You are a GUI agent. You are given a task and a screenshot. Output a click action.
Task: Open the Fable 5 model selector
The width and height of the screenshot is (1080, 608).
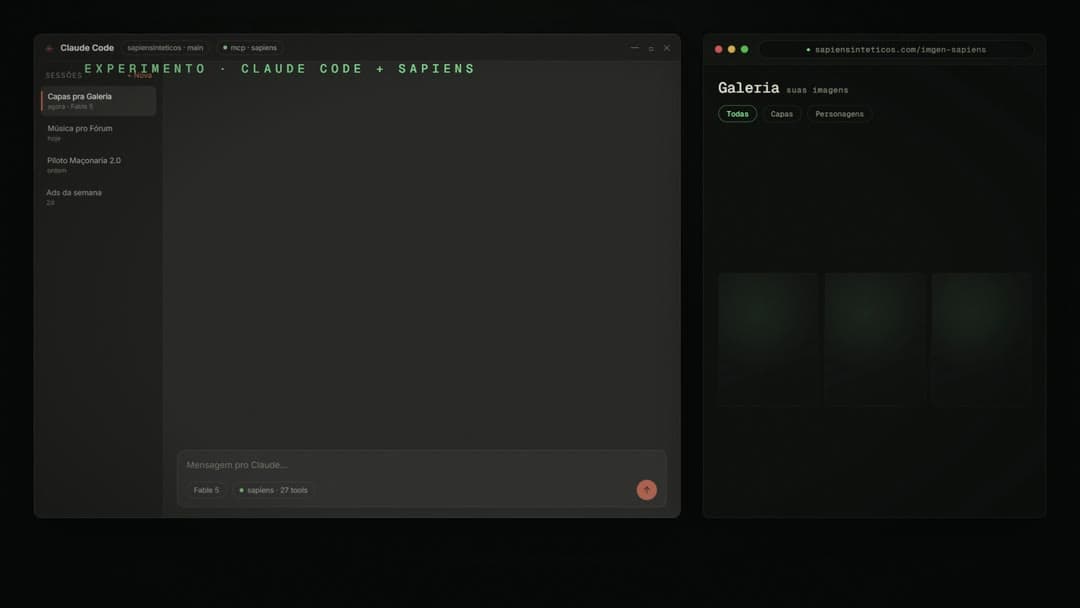pyautogui.click(x=206, y=490)
